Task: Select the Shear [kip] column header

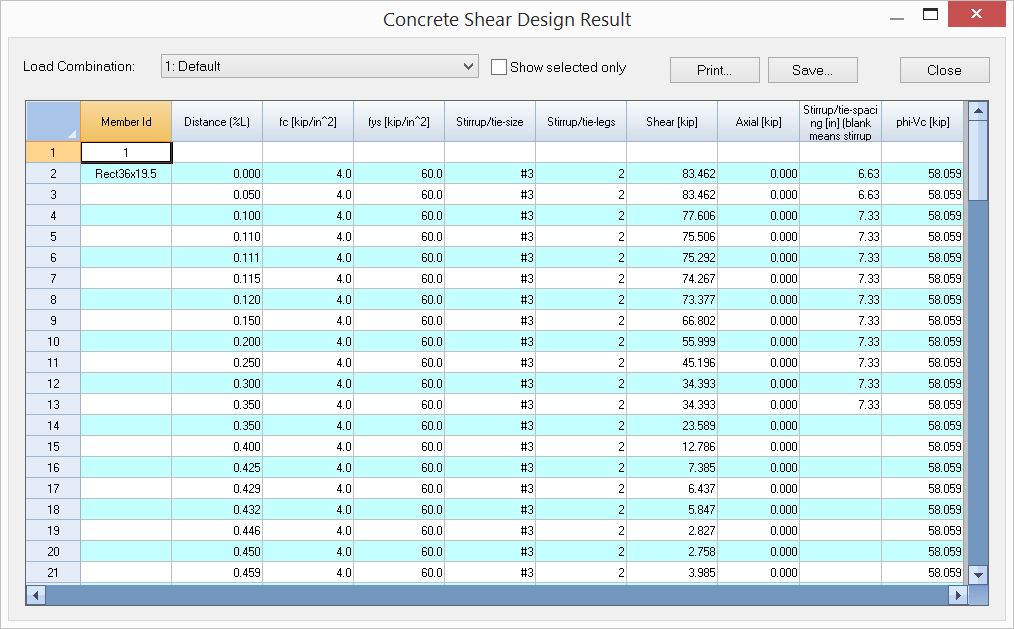Action: (672, 120)
